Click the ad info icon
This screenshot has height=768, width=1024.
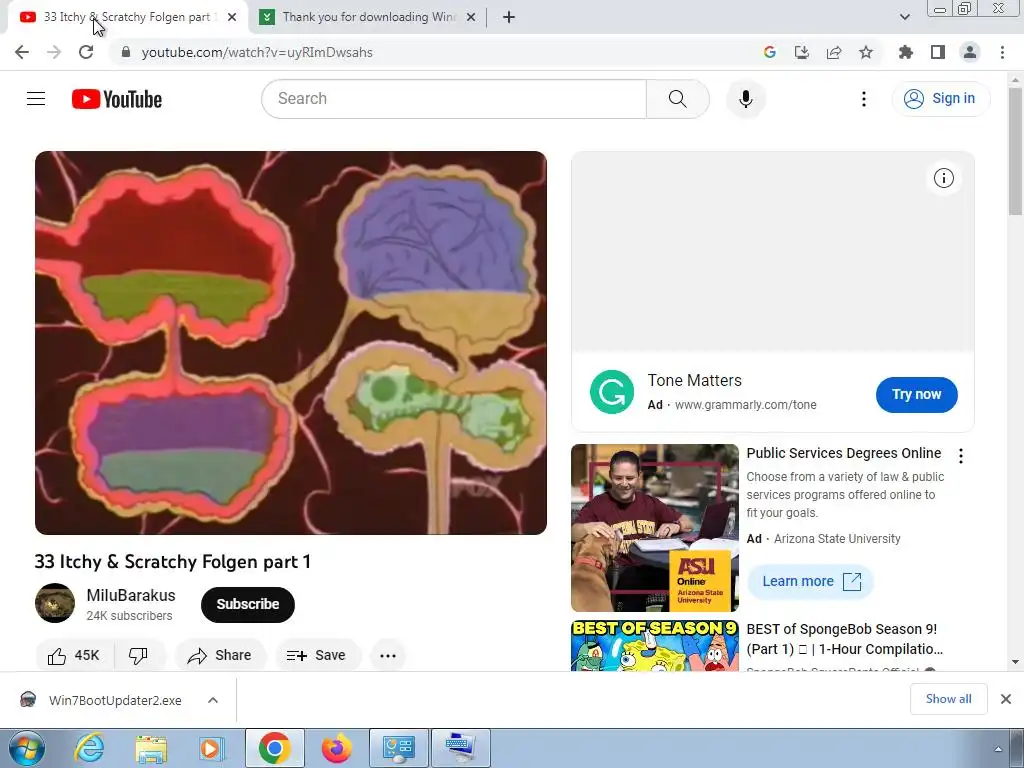pyautogui.click(x=943, y=178)
